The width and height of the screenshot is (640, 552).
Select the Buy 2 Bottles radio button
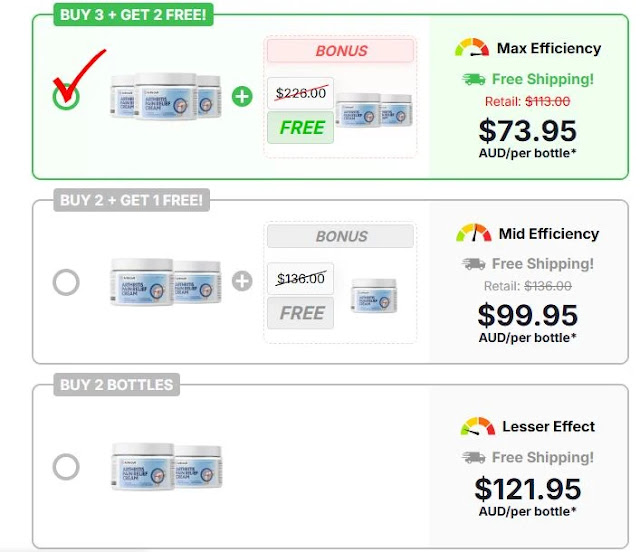pyautogui.click(x=66, y=466)
